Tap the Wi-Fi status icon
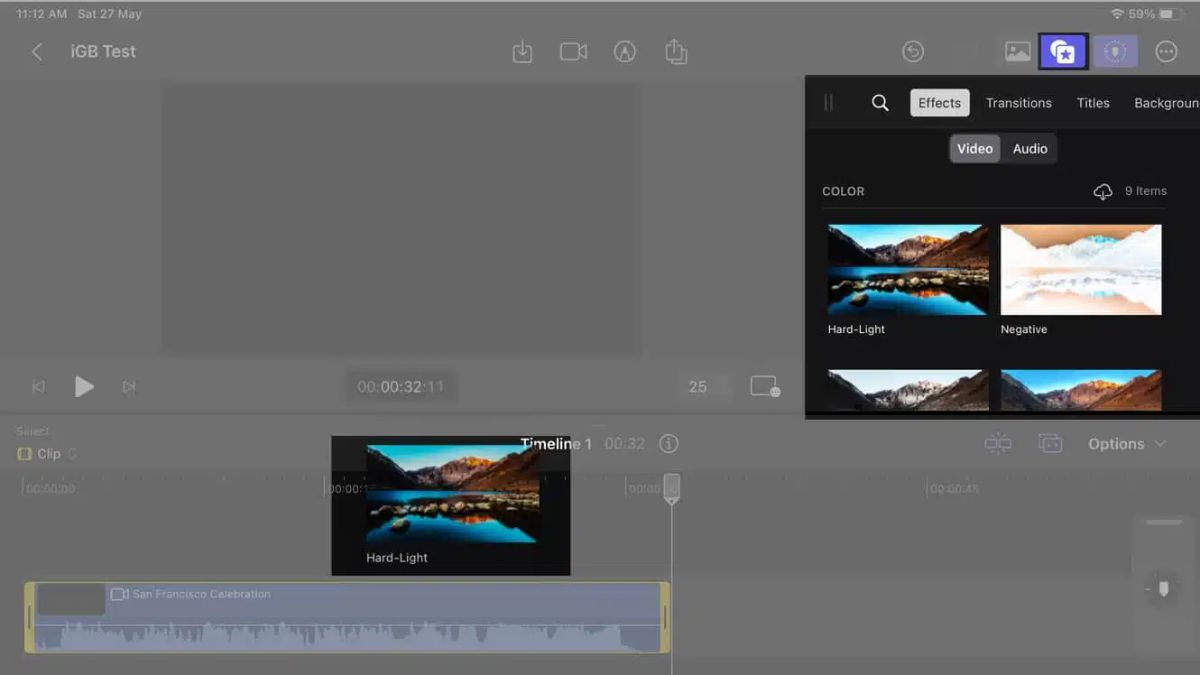Image resolution: width=1200 pixels, height=675 pixels. pos(1117,14)
